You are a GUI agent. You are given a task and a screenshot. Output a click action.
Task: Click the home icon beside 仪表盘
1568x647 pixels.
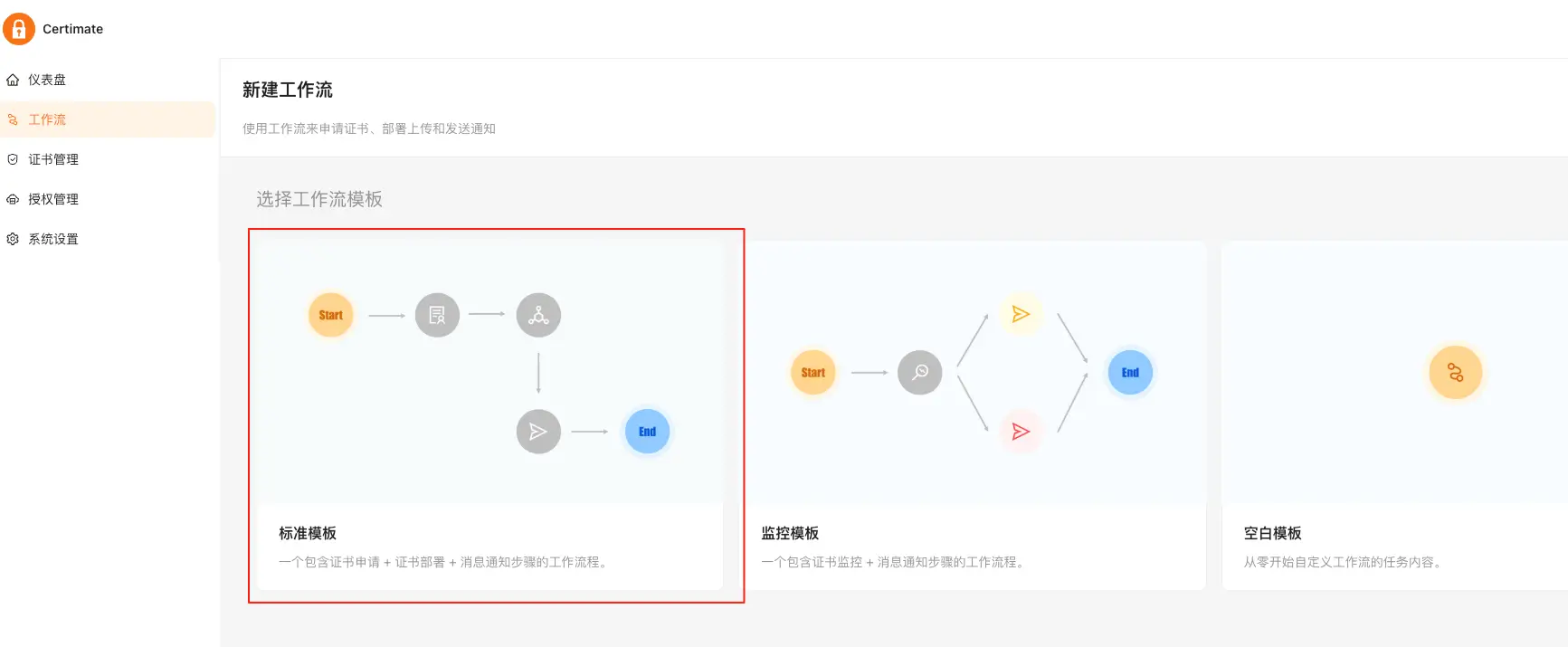click(13, 80)
